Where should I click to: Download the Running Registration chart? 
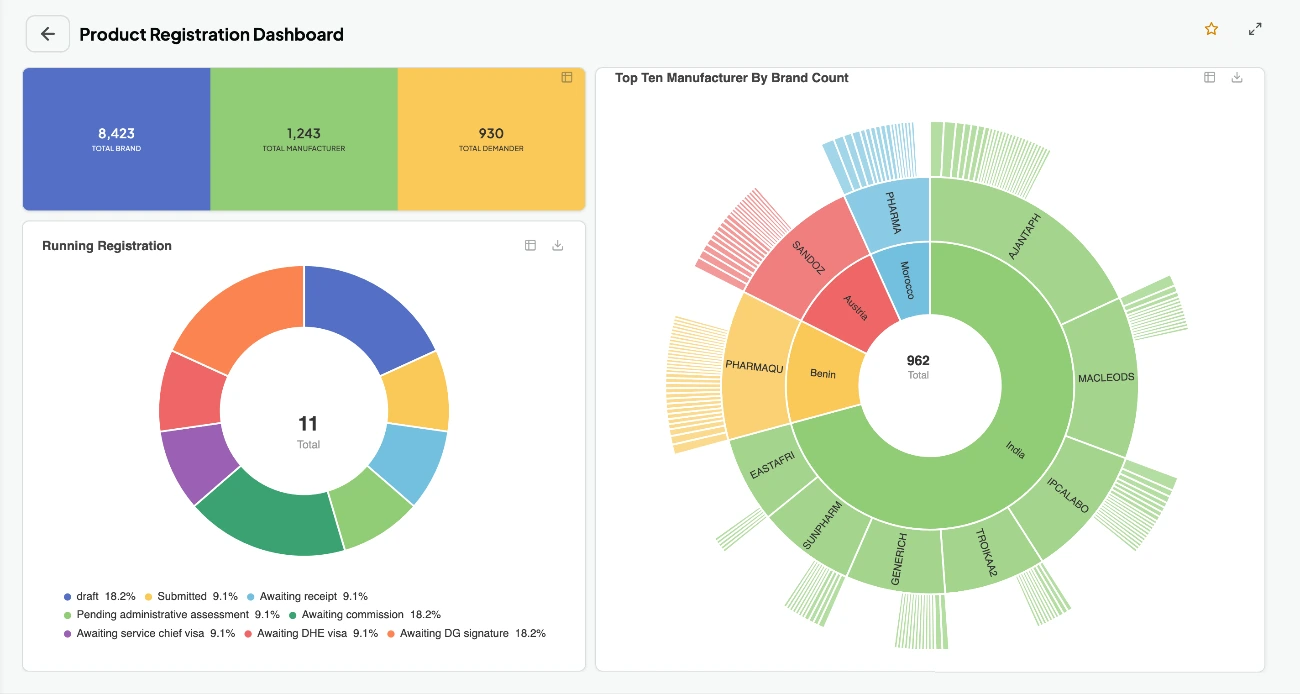(x=558, y=245)
